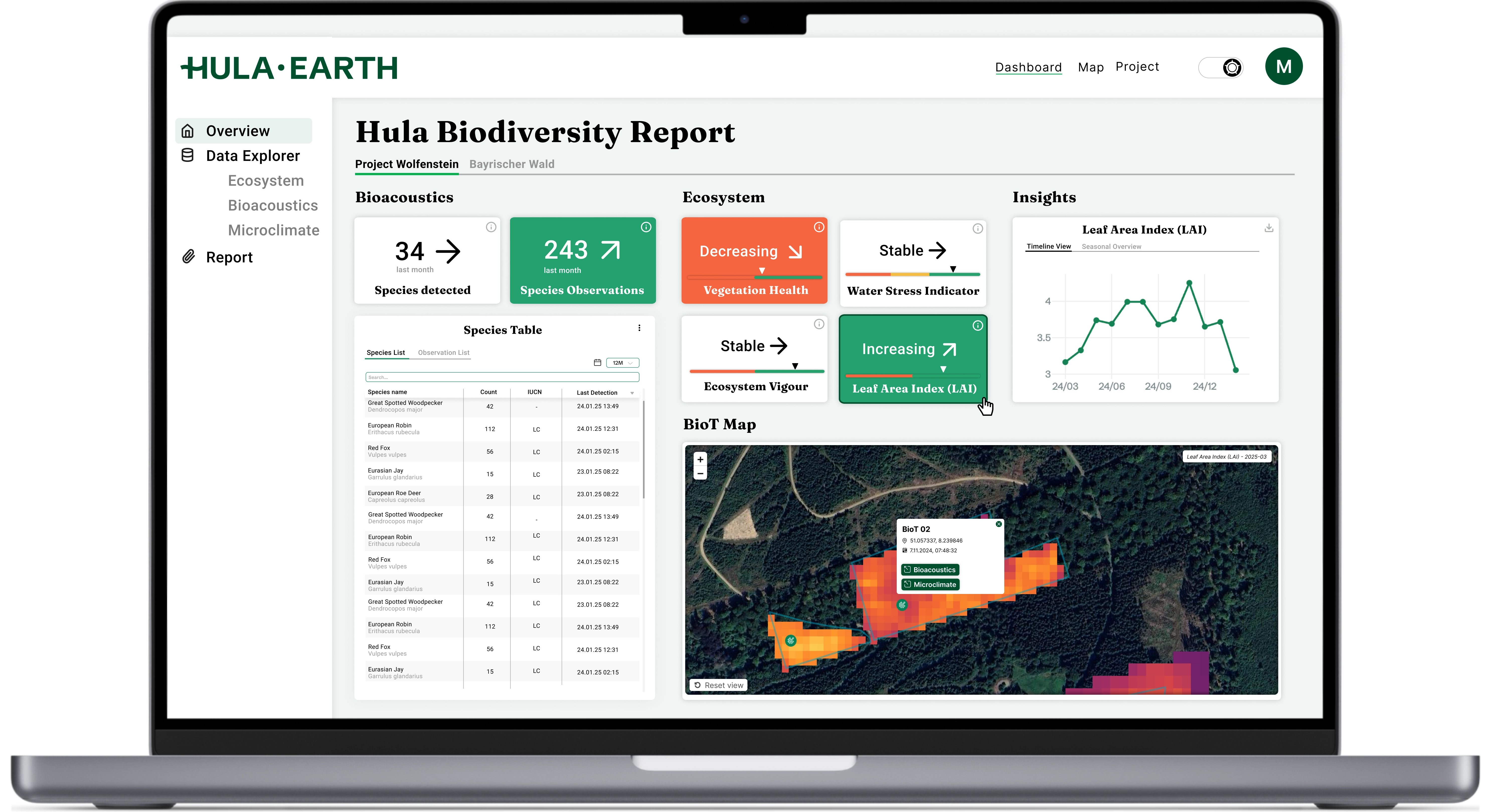Image resolution: width=1485 pixels, height=812 pixels.
Task: Download the Leaf Area Index chart
Action: pyautogui.click(x=1268, y=228)
